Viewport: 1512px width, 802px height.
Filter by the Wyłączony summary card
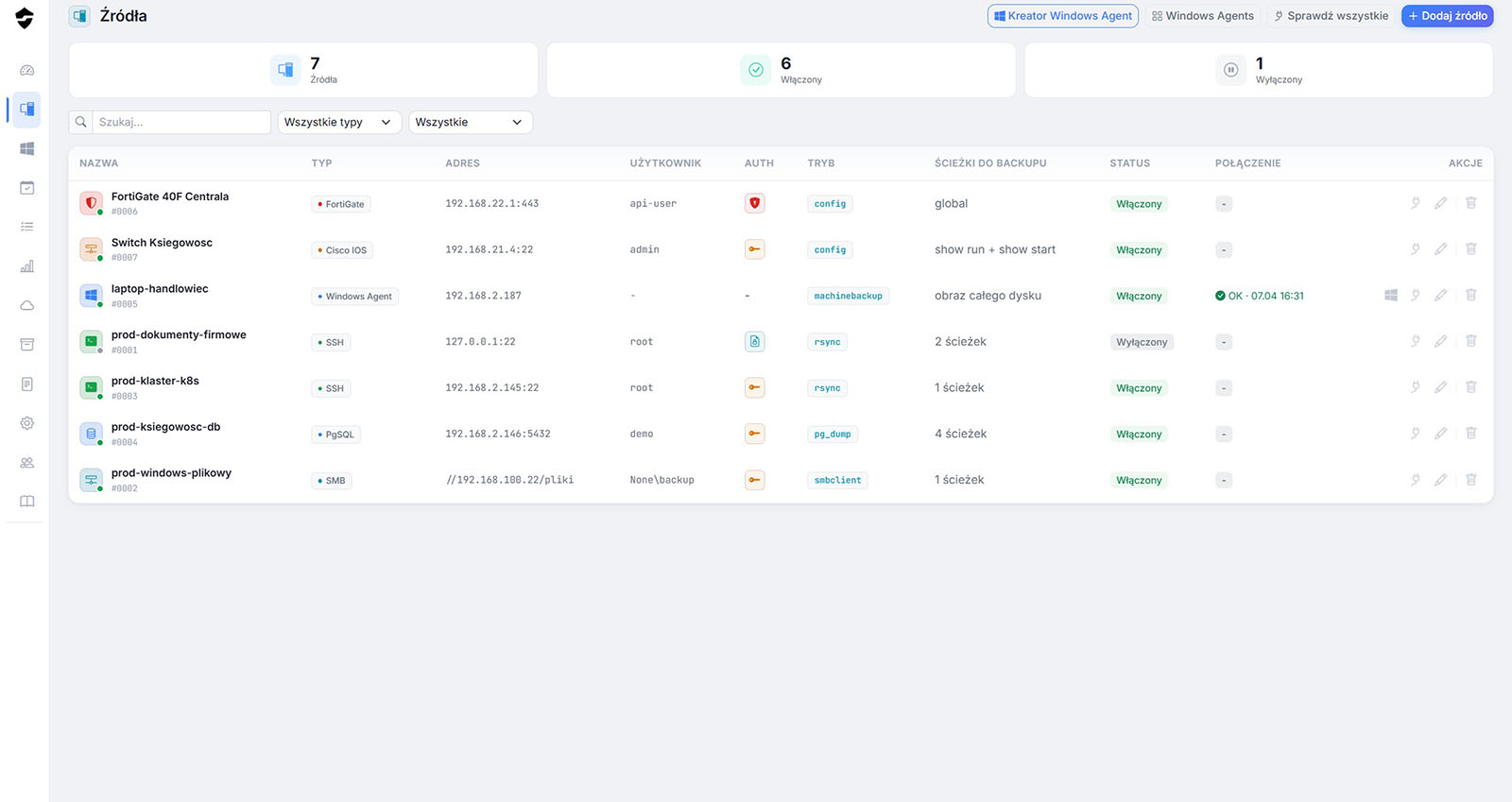1259,70
